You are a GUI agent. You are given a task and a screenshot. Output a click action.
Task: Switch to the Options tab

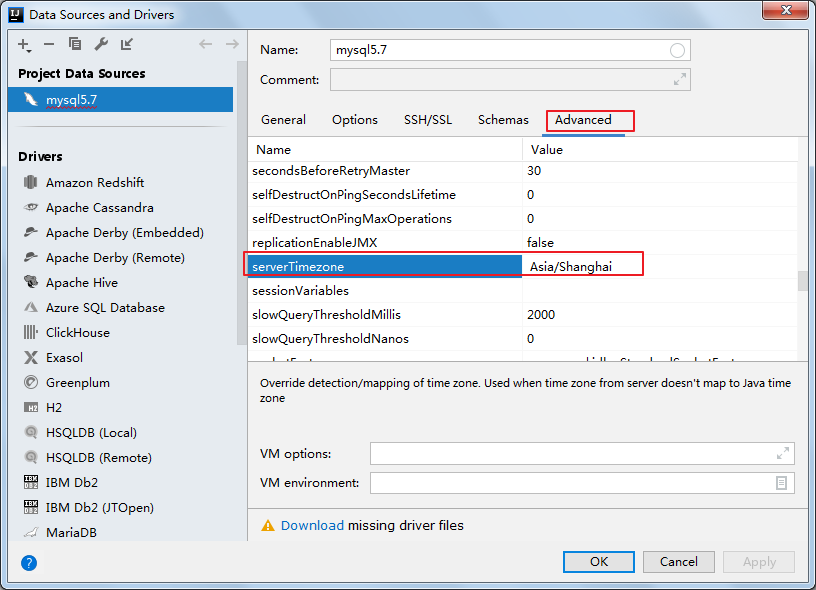point(355,120)
